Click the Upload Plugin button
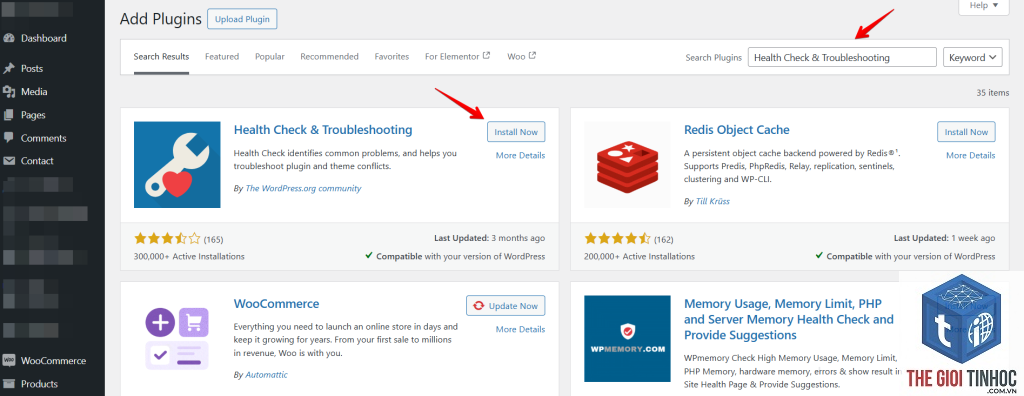This screenshot has width=1024, height=396. (242, 19)
